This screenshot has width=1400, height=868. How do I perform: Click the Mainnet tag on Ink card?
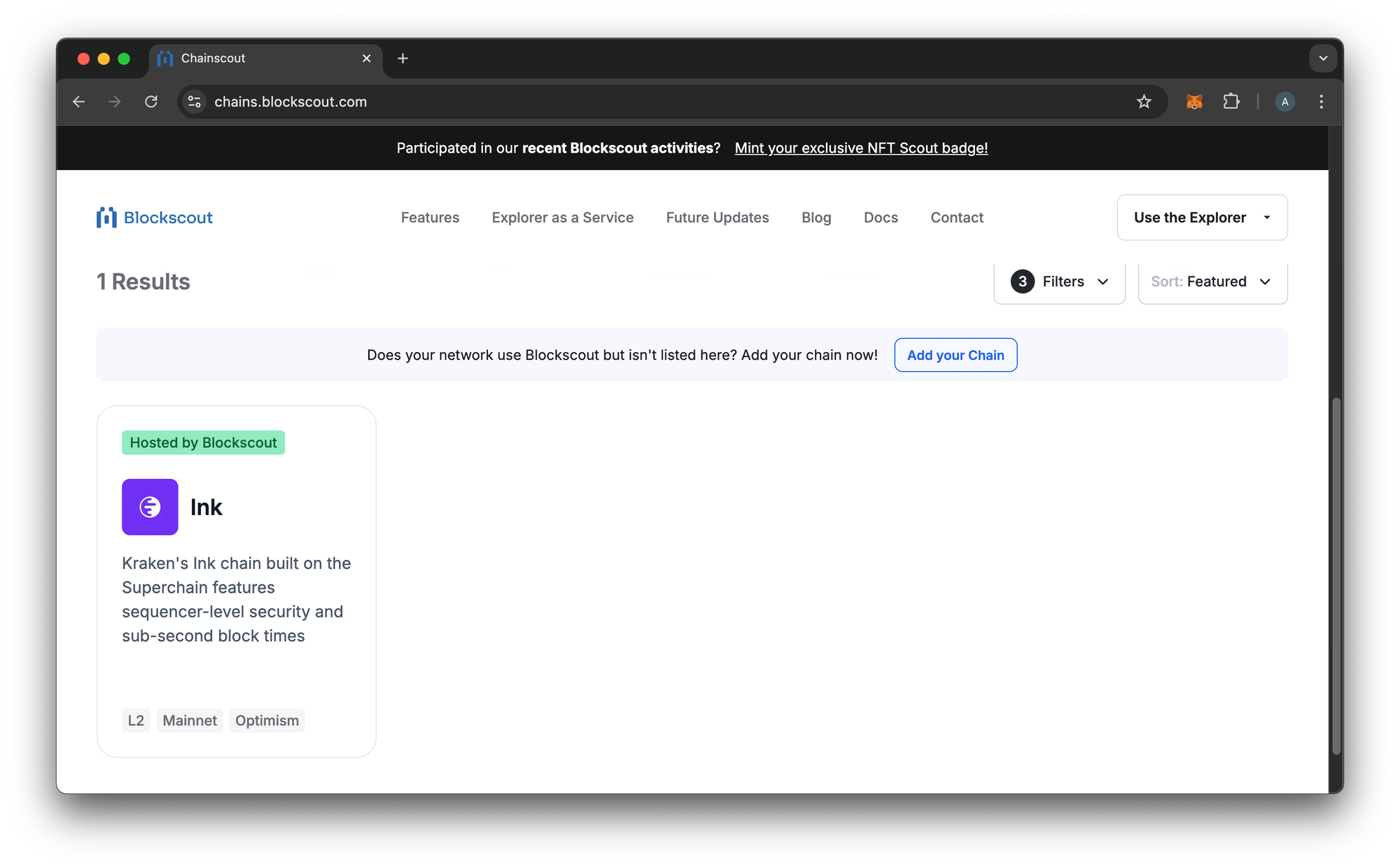[x=190, y=720]
